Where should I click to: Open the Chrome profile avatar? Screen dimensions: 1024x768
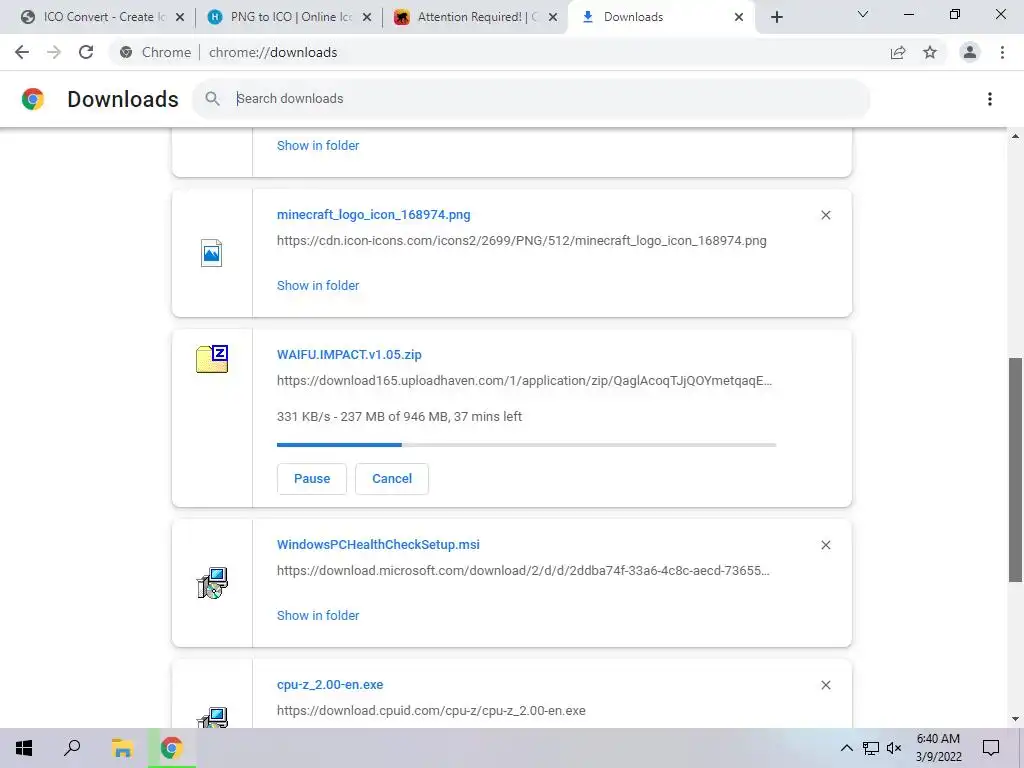point(970,52)
